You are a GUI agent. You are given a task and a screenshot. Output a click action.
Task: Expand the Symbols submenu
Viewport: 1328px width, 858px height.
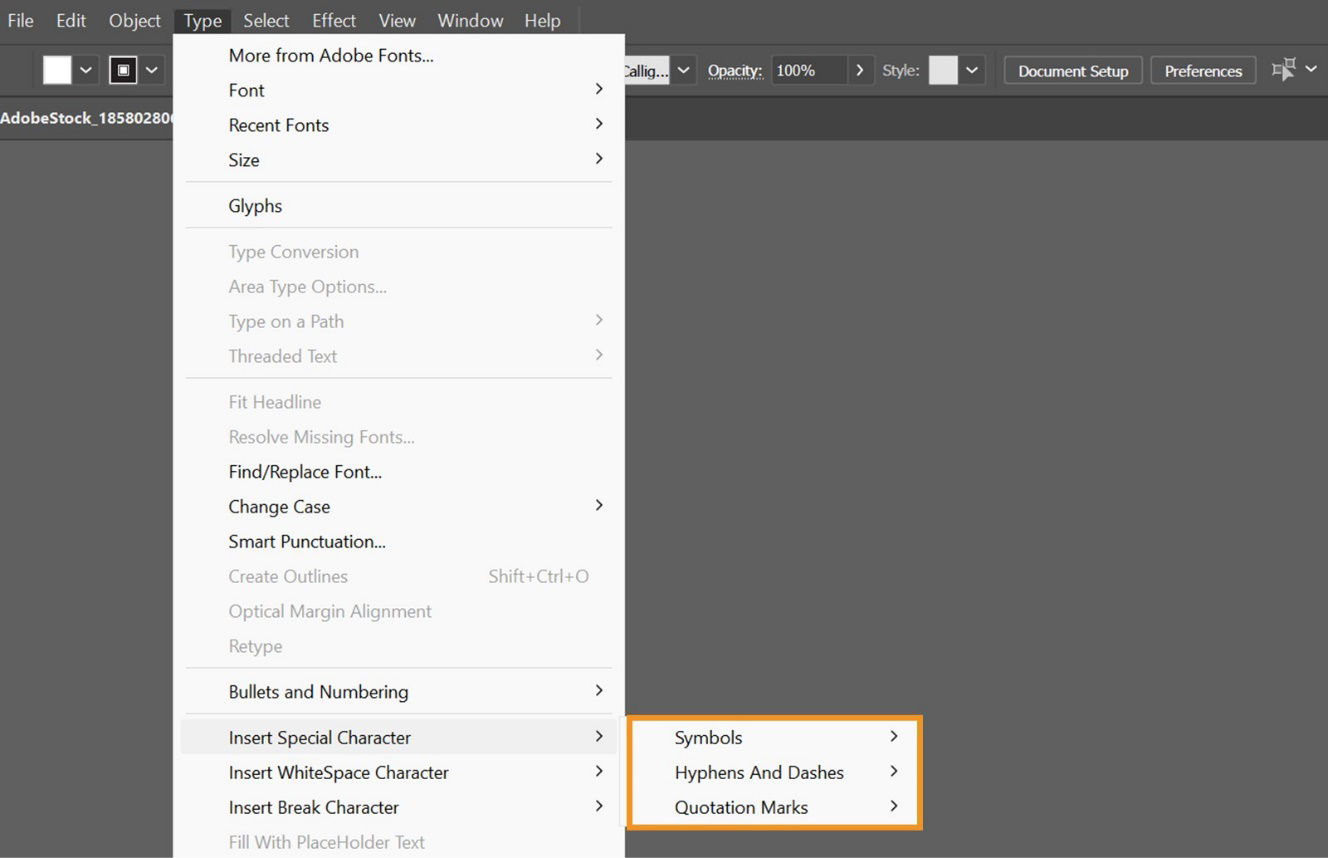[709, 737]
